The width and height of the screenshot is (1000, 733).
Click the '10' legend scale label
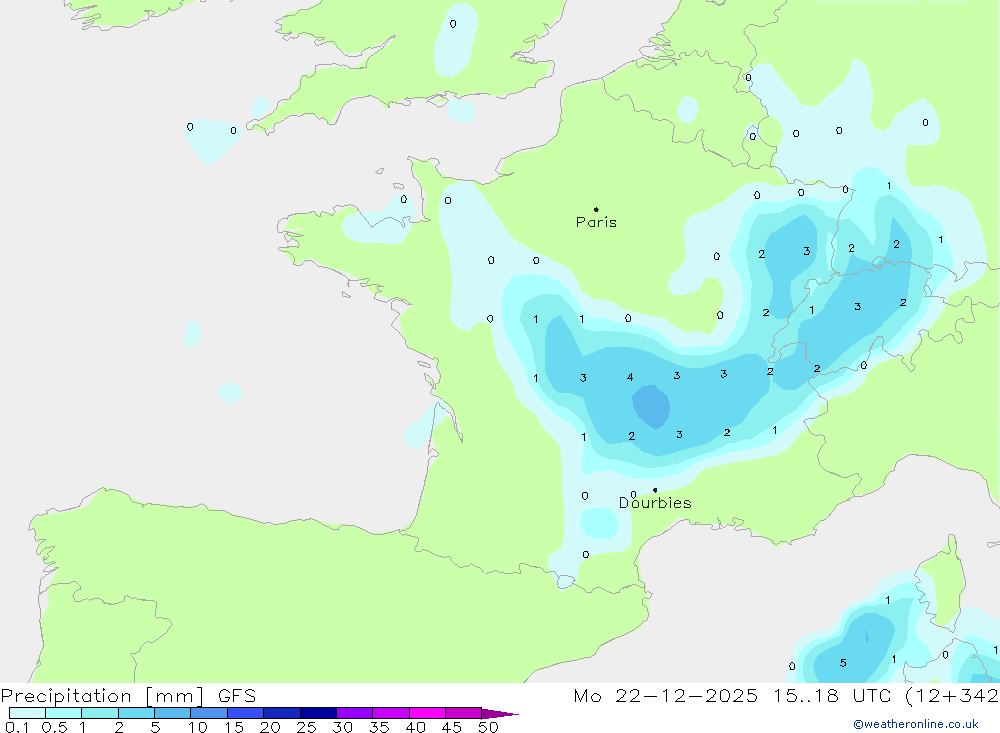tap(198, 727)
